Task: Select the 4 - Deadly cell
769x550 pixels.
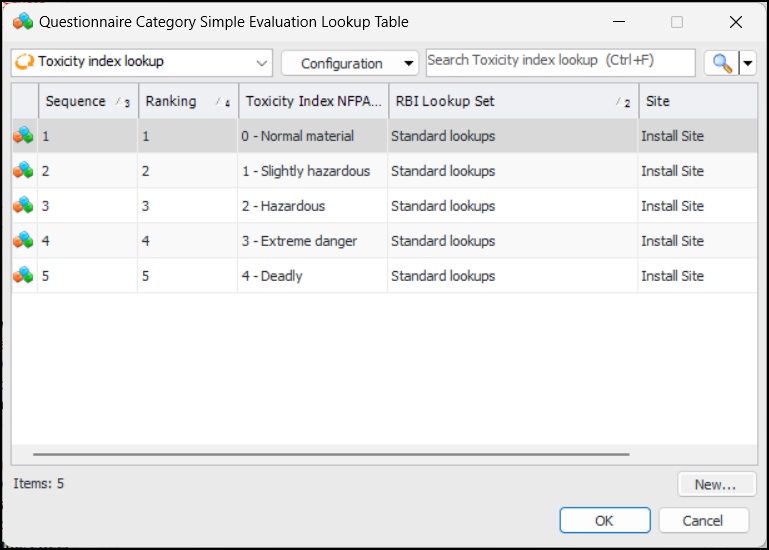Action: tap(312, 276)
